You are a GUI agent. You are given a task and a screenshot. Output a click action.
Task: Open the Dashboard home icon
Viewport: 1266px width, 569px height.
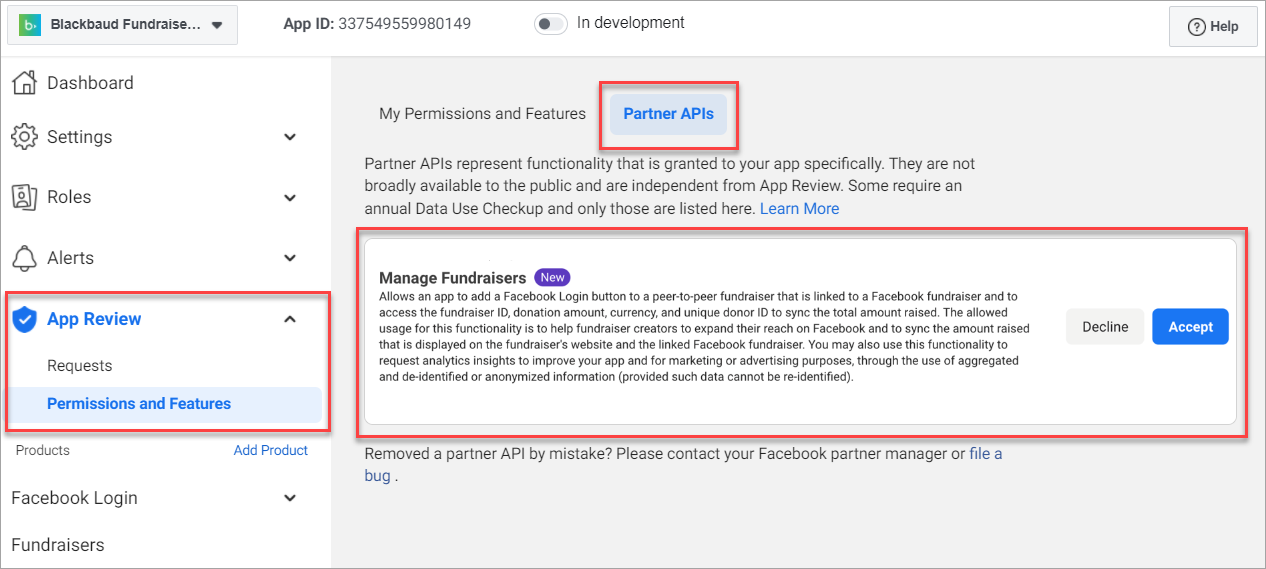tap(25, 83)
